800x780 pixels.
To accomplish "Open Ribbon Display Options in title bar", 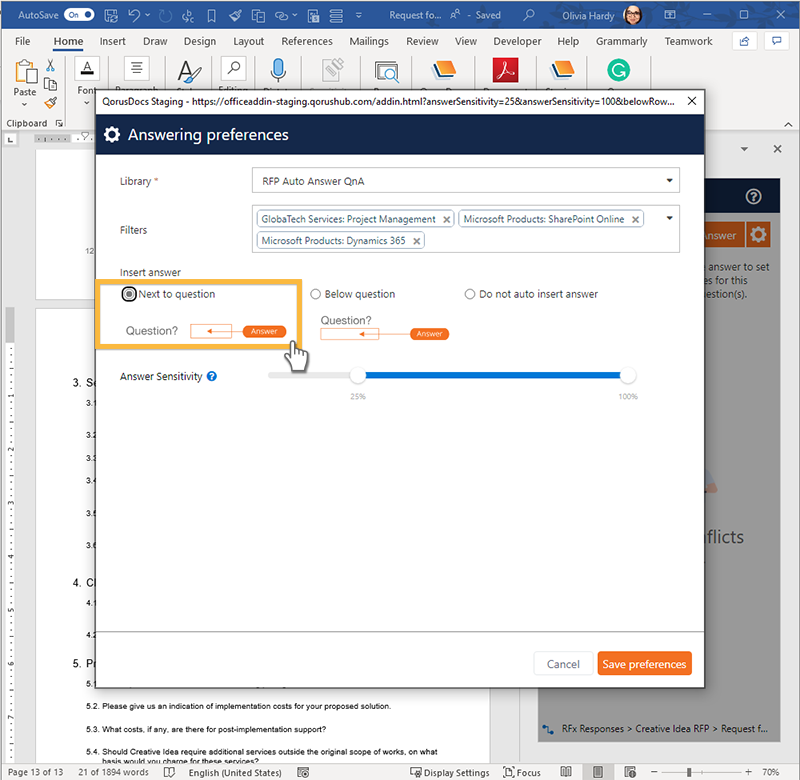I will click(670, 15).
